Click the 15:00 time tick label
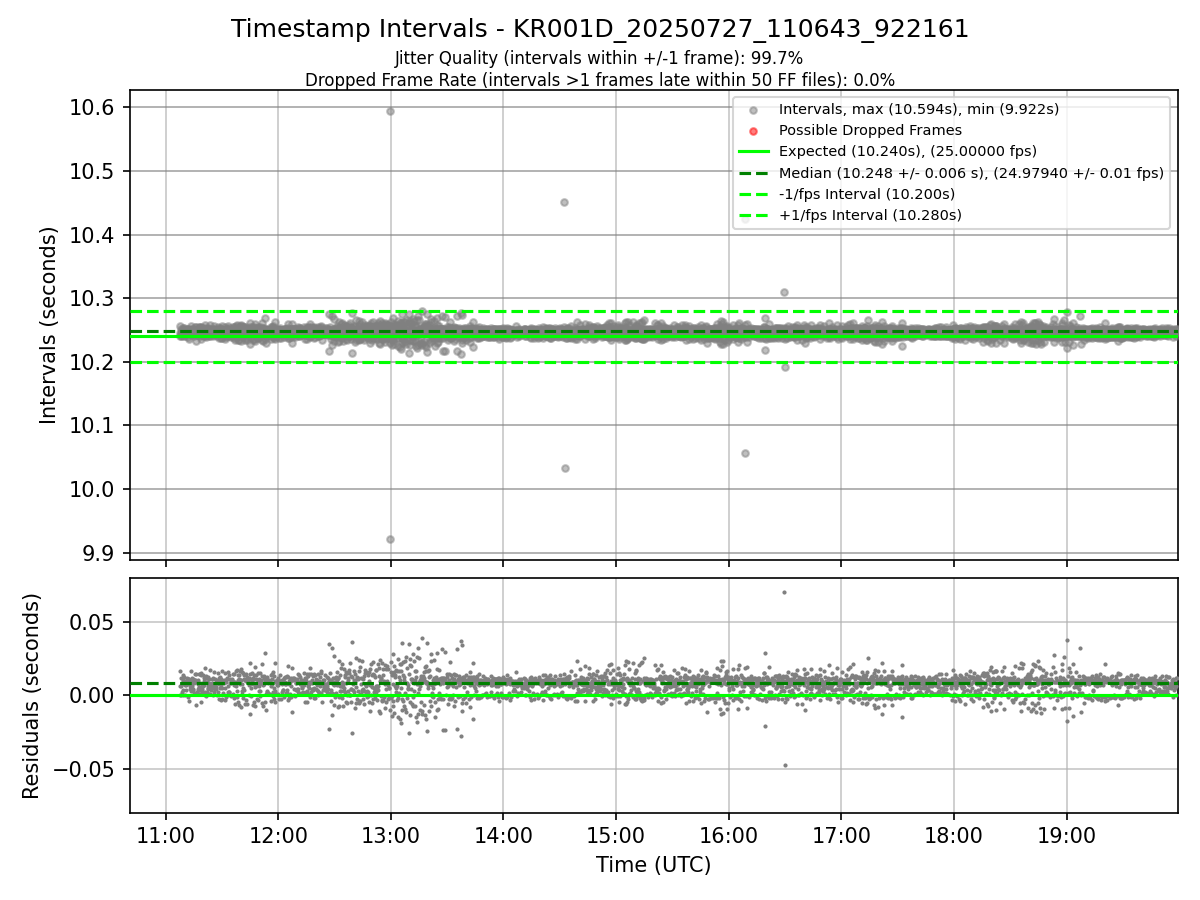 click(615, 835)
